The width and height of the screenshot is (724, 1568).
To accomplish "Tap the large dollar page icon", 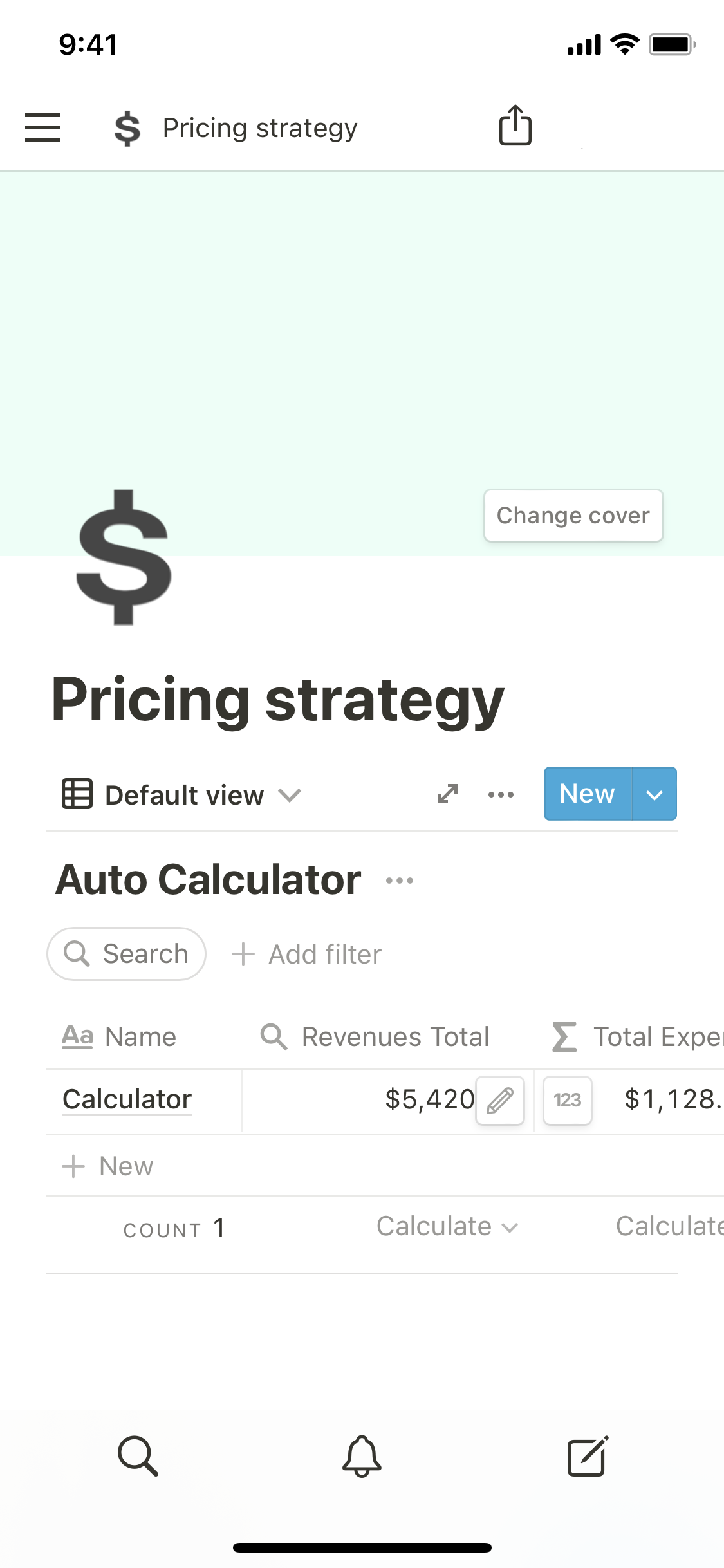I will tap(124, 558).
